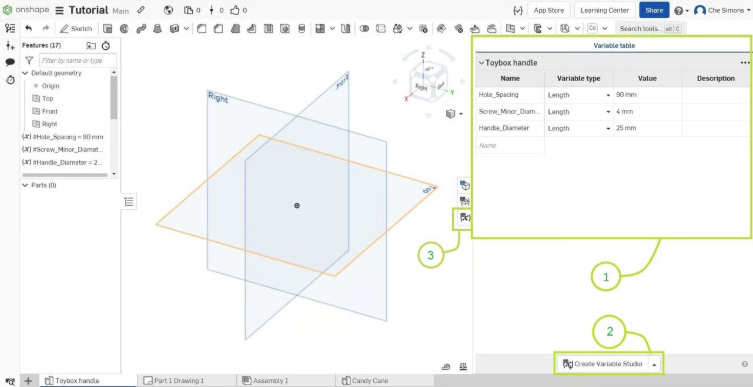The image size is (753, 387).
Task: Open the hamburger document menu
Action: [x=60, y=10]
